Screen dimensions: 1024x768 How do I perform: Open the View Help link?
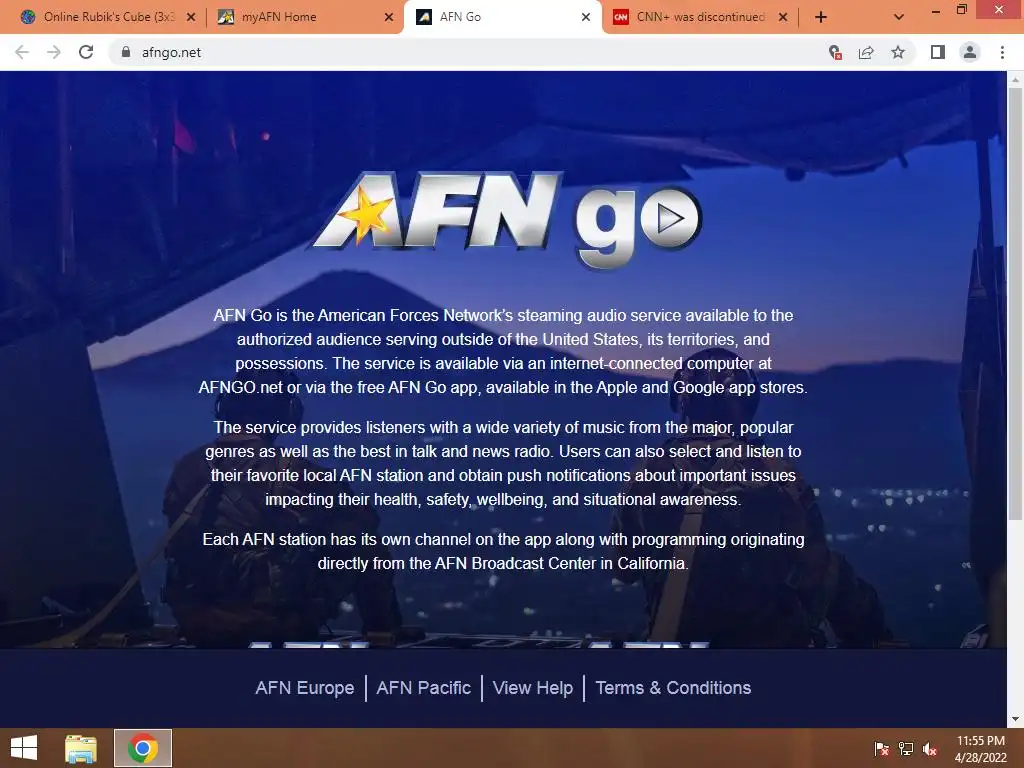533,688
